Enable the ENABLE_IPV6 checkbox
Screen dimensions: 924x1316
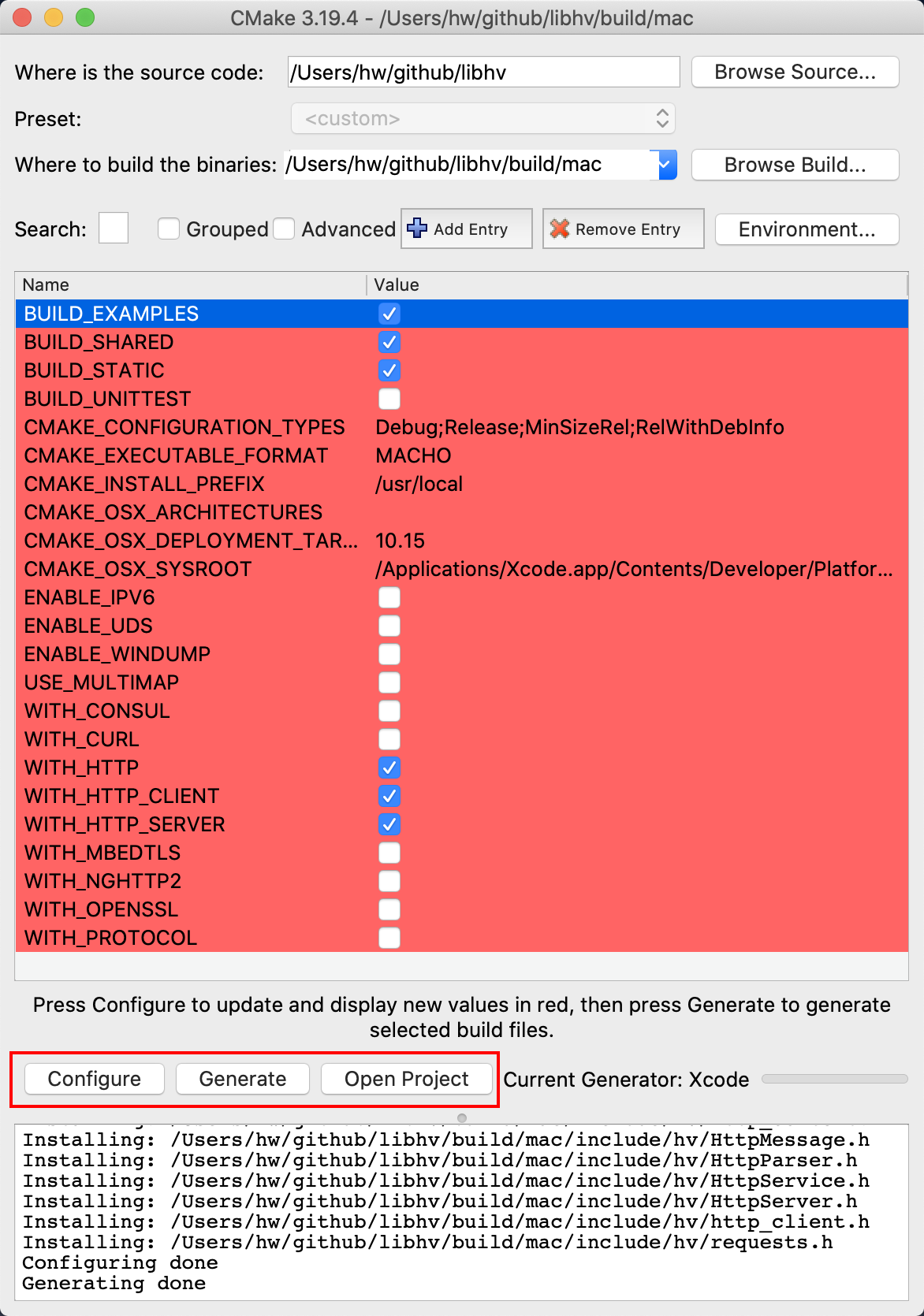[x=389, y=597]
